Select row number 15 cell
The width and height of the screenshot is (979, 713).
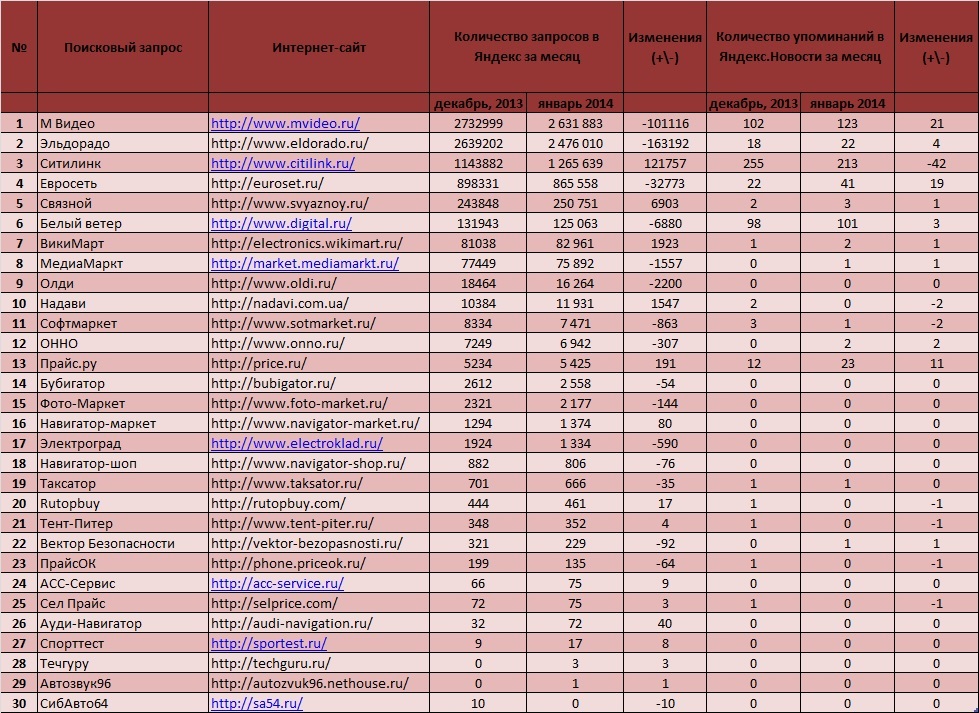point(19,403)
